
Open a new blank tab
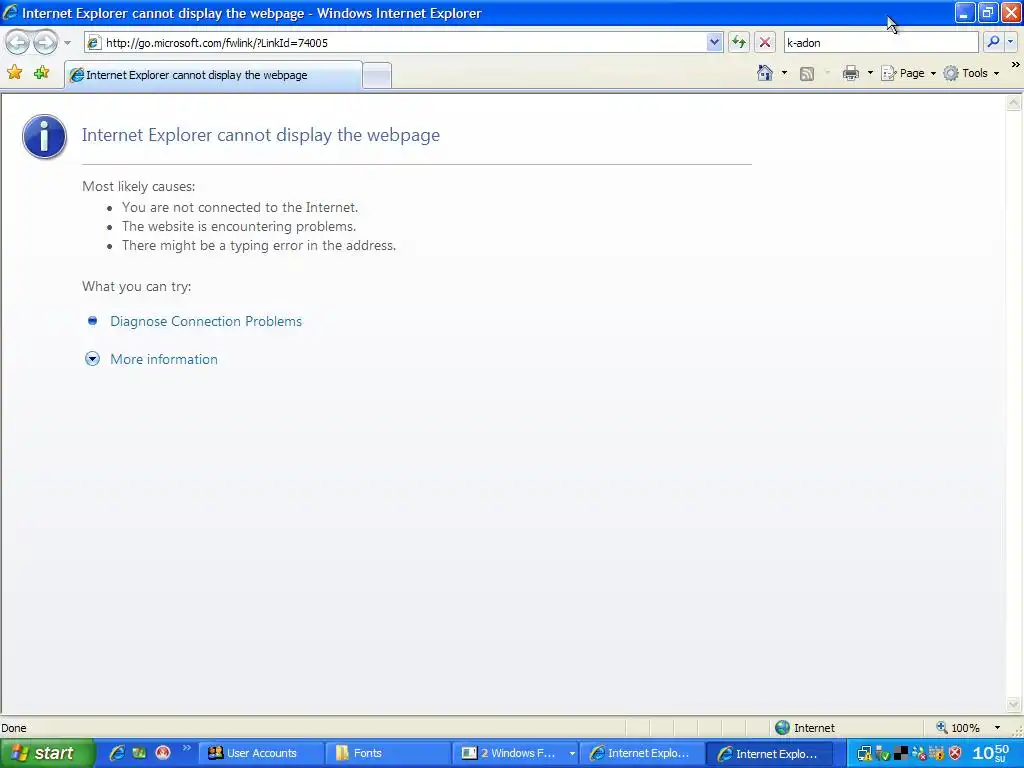point(377,75)
